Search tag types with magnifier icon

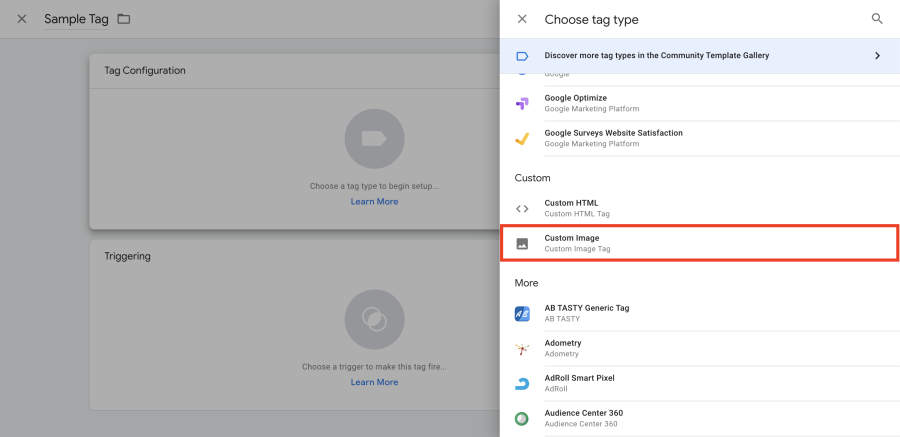pos(877,19)
